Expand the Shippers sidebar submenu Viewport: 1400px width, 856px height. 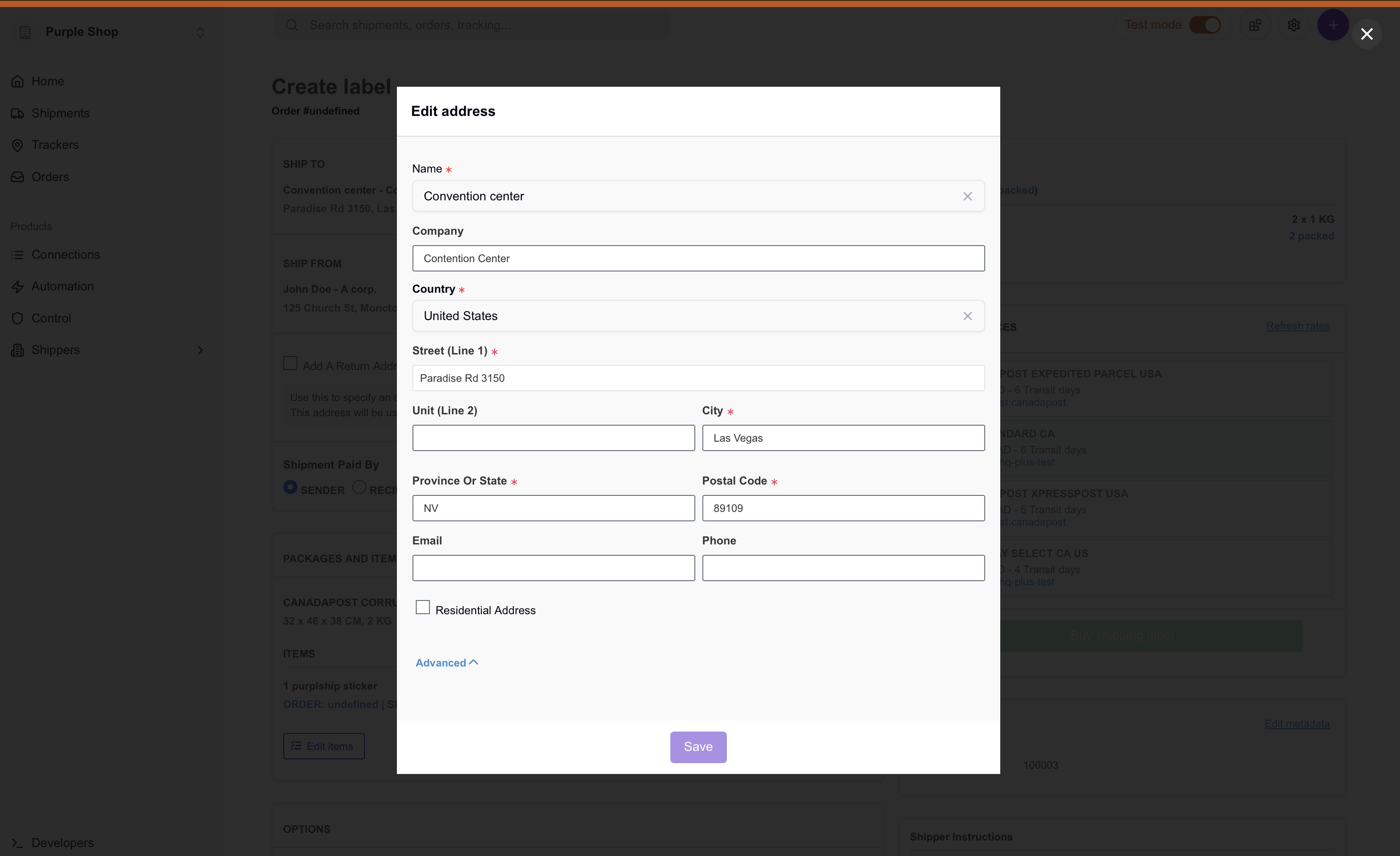pyautogui.click(x=199, y=350)
